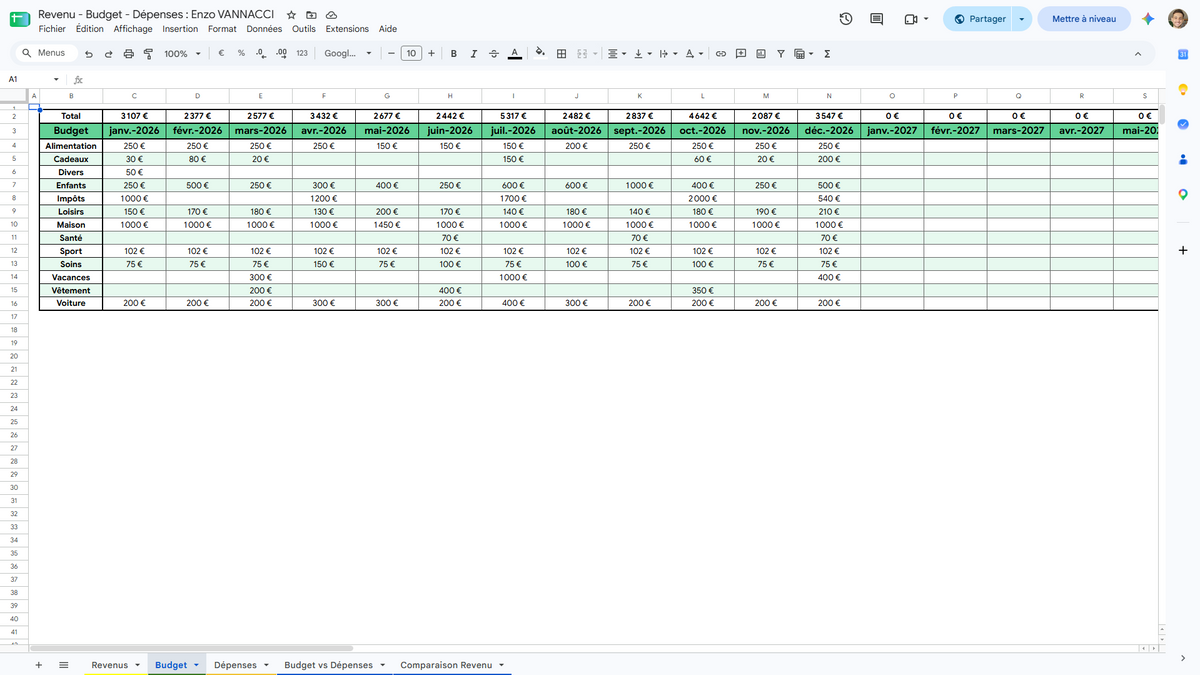Image resolution: width=1200 pixels, height=675 pixels.
Task: Undo the last action
Action: tap(89, 54)
